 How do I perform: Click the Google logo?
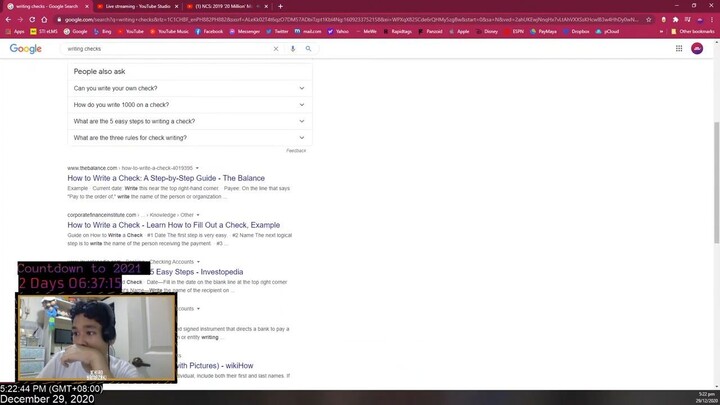tap(26, 49)
